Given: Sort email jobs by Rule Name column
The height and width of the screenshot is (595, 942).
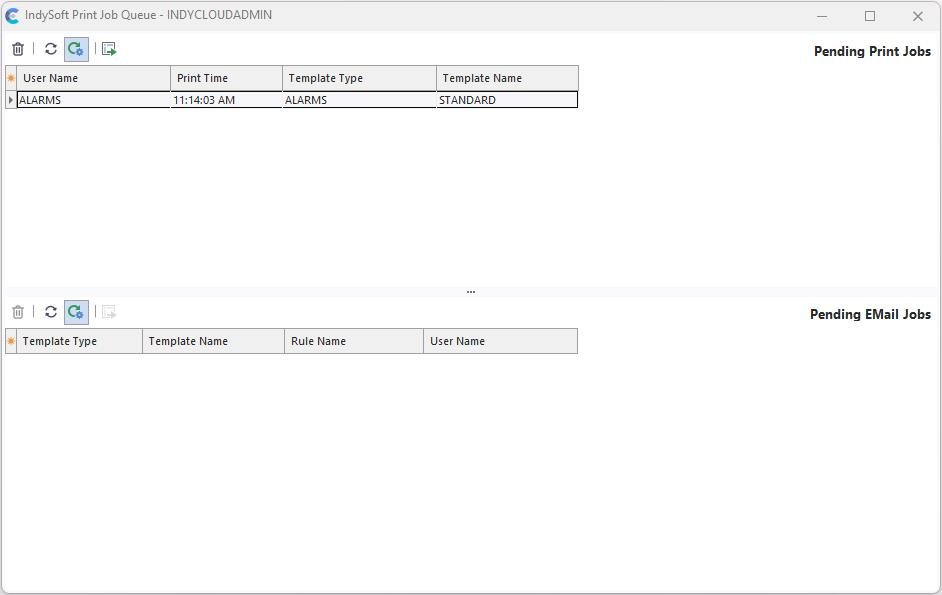Looking at the screenshot, I should coord(354,341).
